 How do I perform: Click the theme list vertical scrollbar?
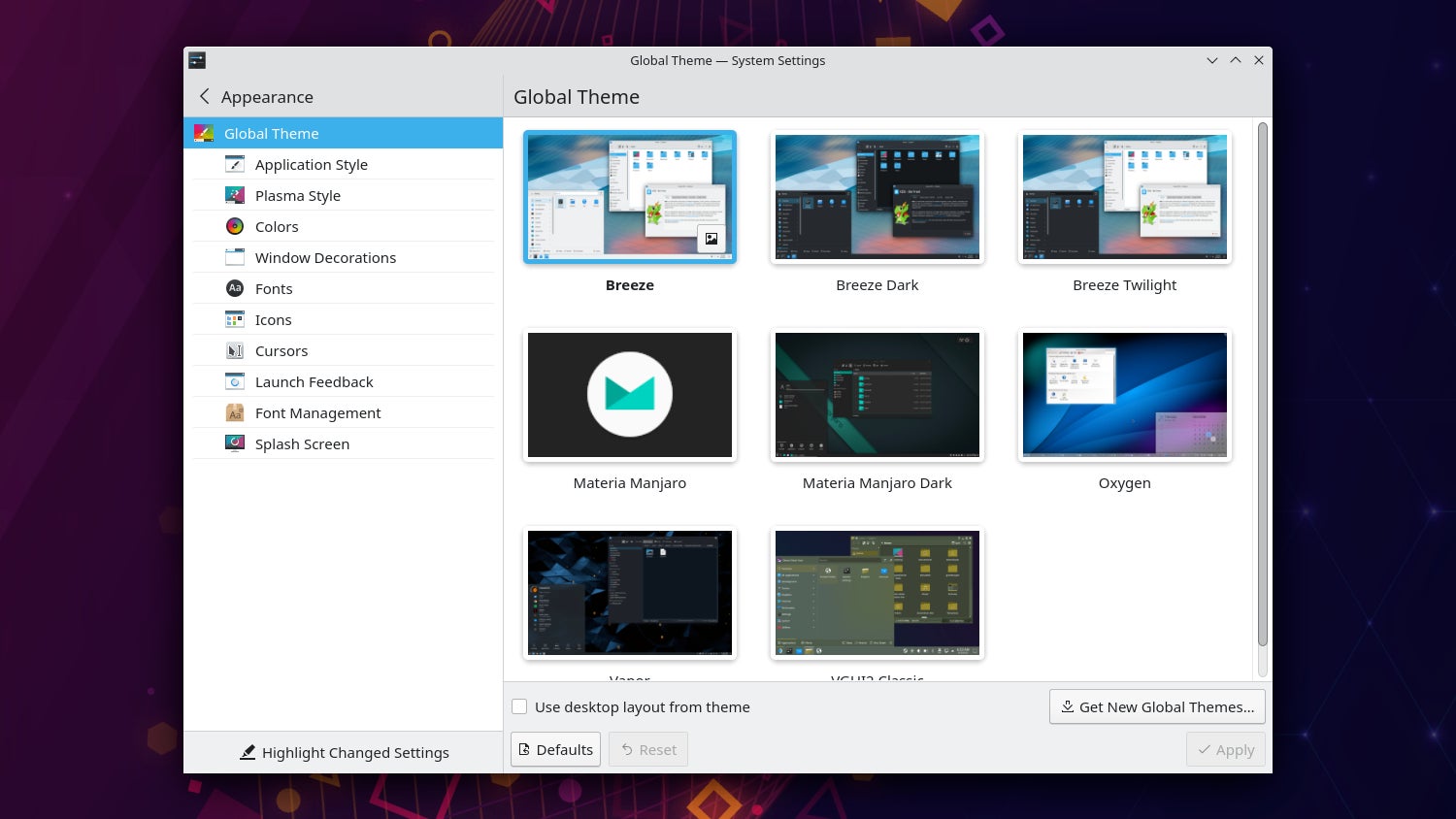tap(1262, 388)
